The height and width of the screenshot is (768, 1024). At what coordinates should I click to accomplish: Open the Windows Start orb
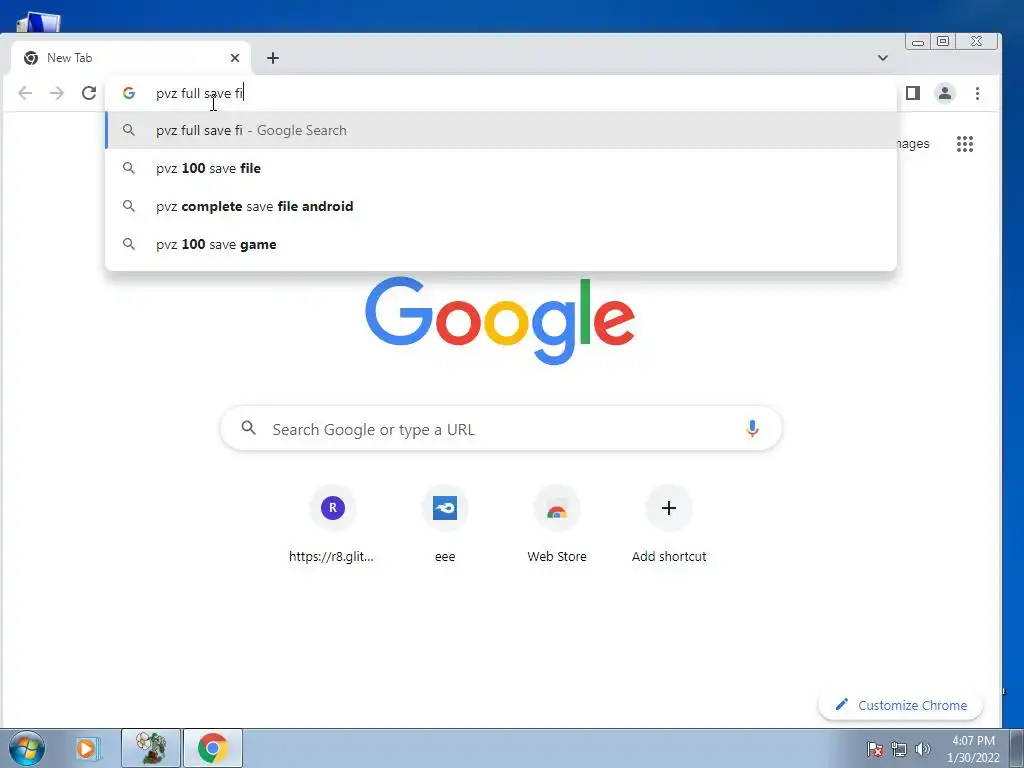tap(26, 748)
